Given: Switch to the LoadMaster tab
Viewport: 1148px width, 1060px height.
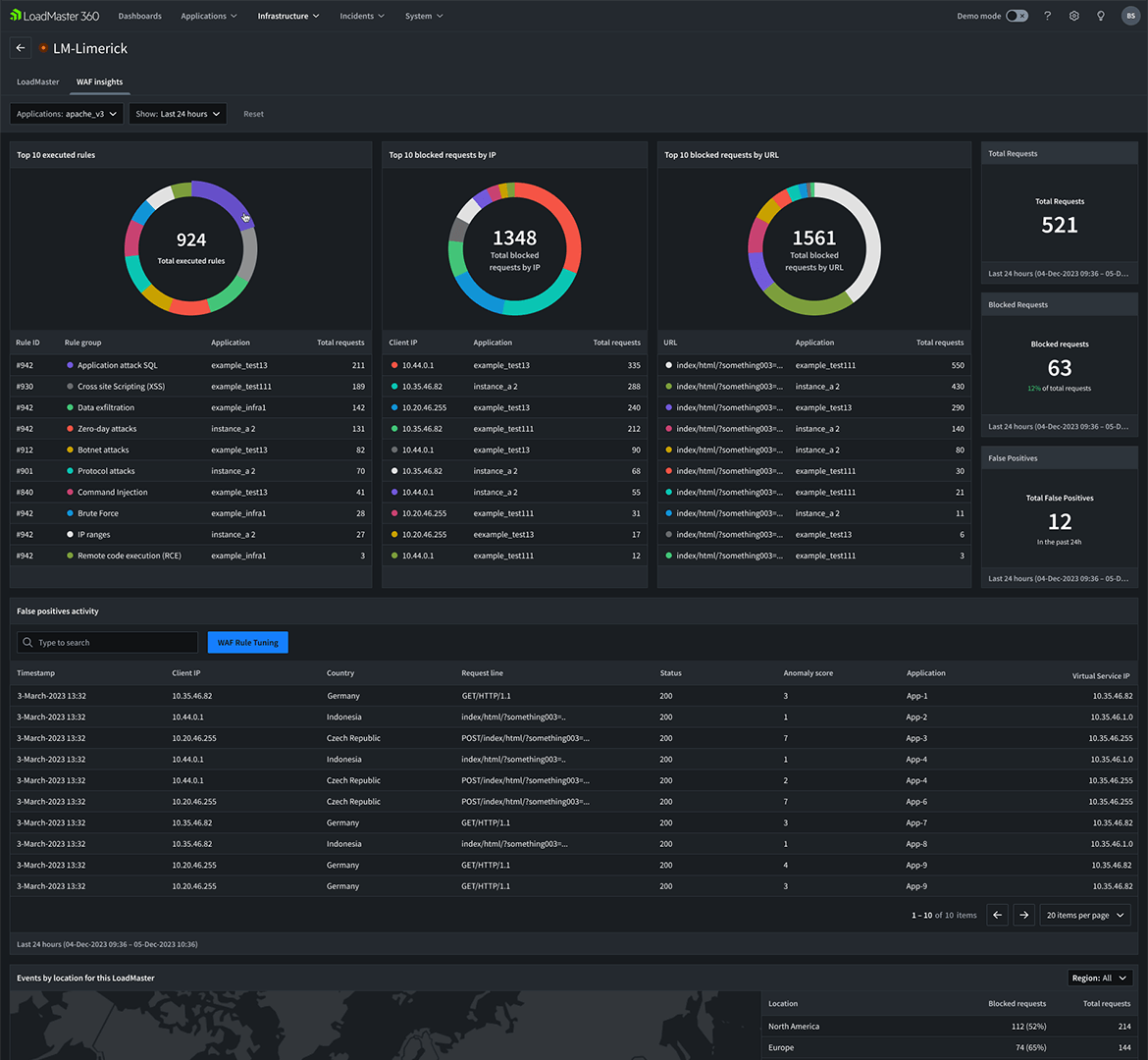Looking at the screenshot, I should 38,81.
